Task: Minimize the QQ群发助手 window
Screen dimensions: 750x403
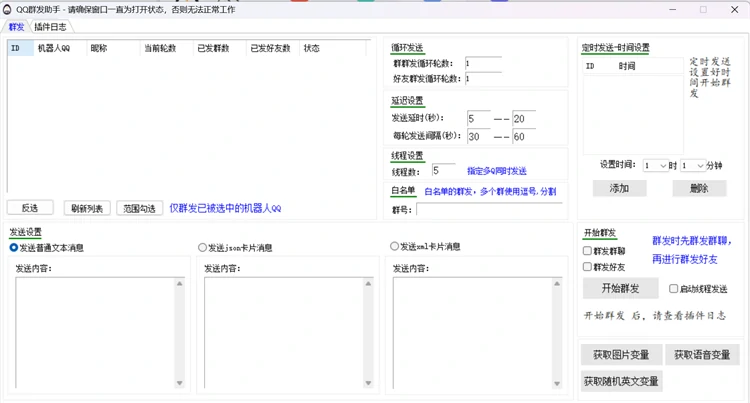Action: [x=673, y=10]
